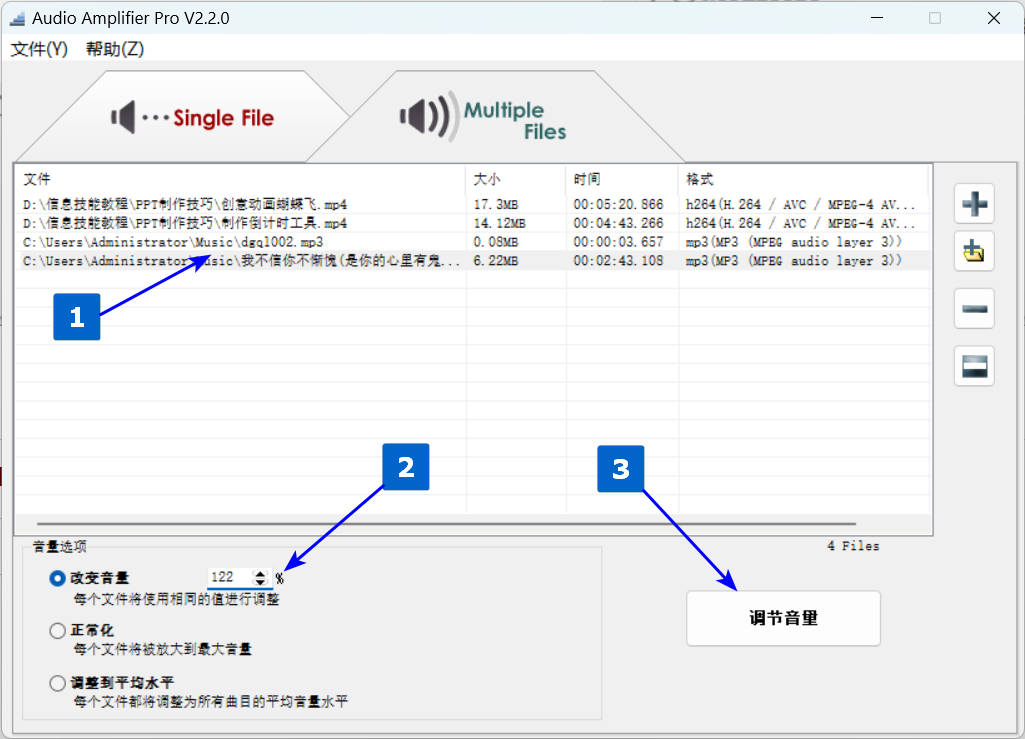Screen dimensions: 1025x739
Task: Open the 帮助(Z) menu
Action: (114, 49)
